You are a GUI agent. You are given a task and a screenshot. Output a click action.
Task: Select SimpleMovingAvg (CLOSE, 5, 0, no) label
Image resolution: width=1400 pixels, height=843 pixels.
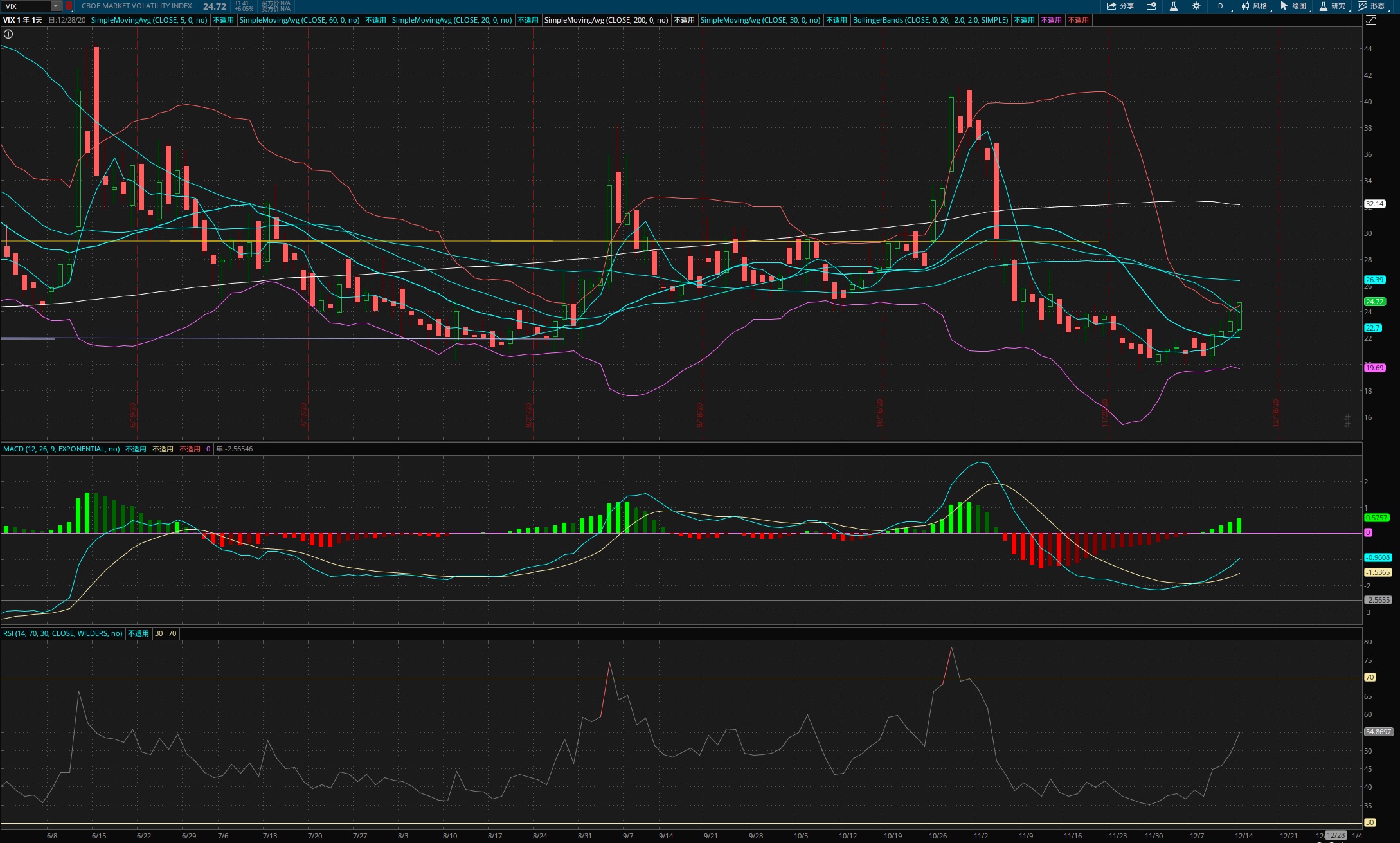pyautogui.click(x=149, y=20)
